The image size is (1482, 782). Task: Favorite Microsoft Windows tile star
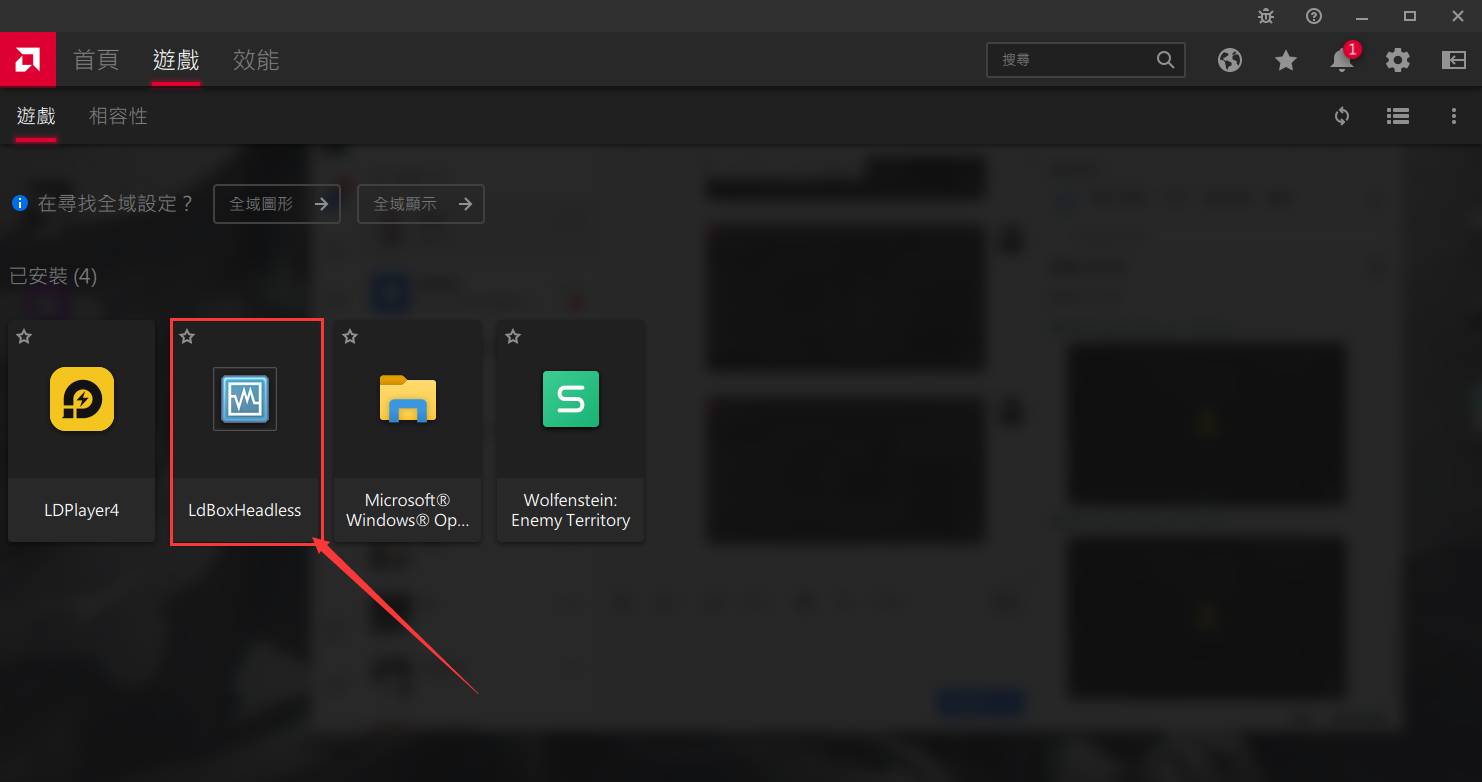tap(350, 337)
